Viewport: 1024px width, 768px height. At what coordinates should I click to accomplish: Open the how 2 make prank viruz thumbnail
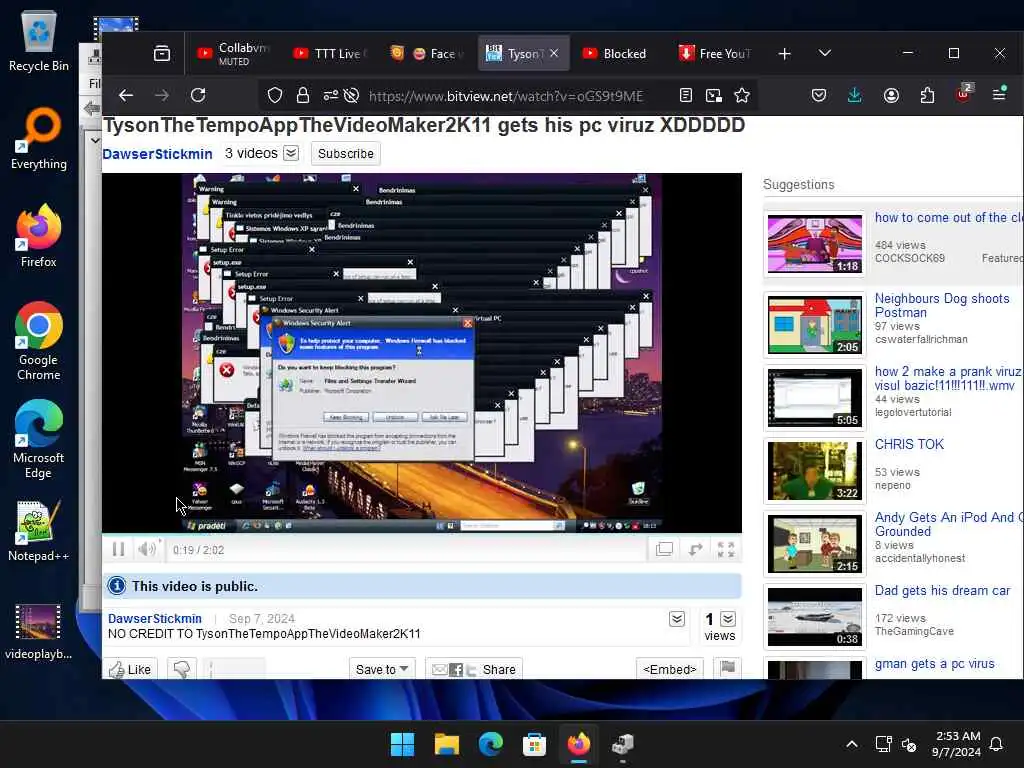point(814,398)
